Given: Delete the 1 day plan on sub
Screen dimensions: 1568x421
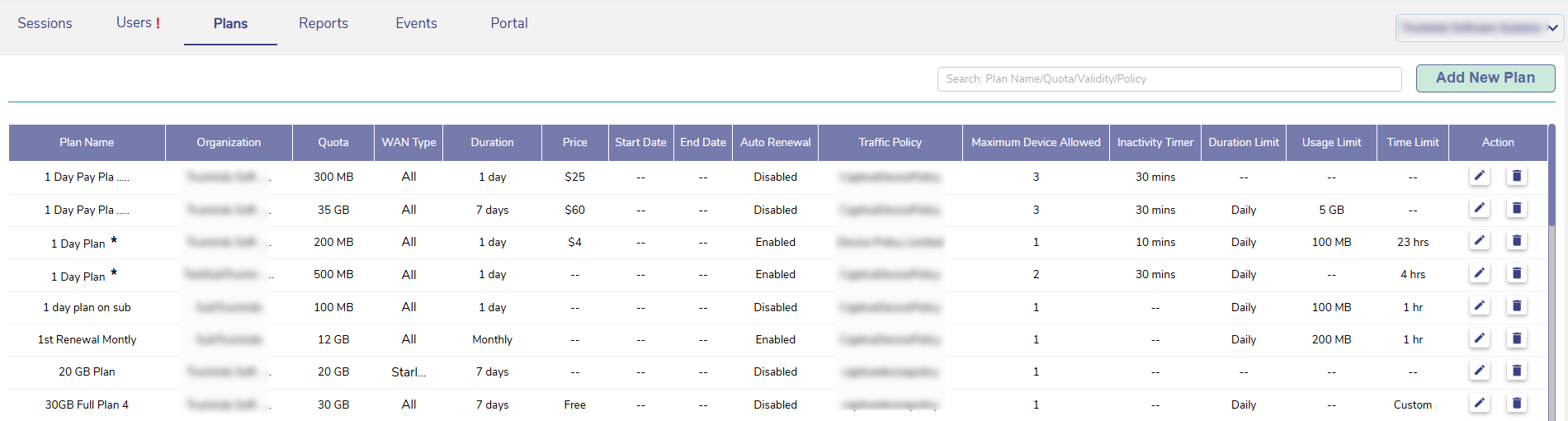Looking at the screenshot, I should [1516, 306].
